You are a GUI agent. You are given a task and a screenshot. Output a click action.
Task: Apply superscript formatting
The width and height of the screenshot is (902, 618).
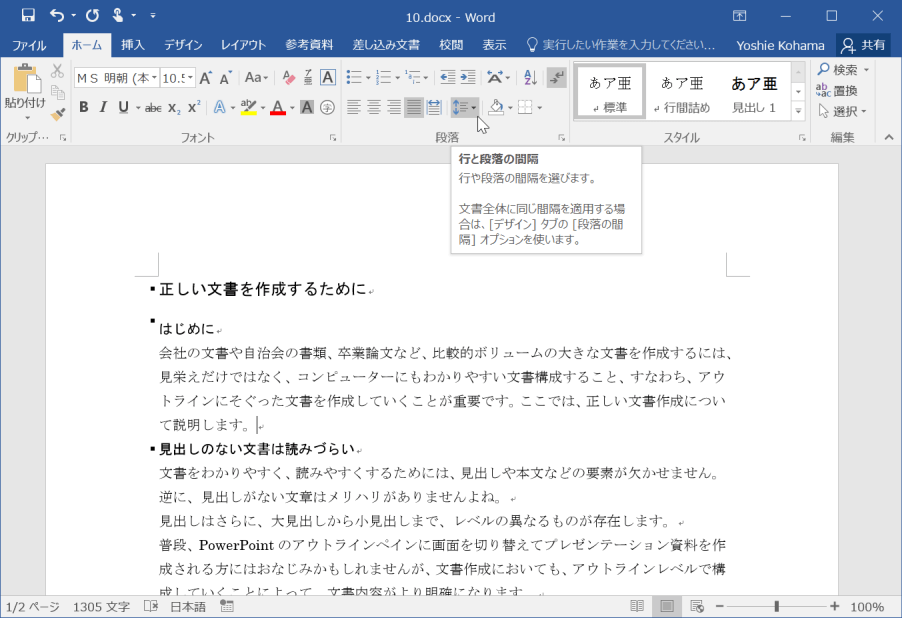(194, 108)
